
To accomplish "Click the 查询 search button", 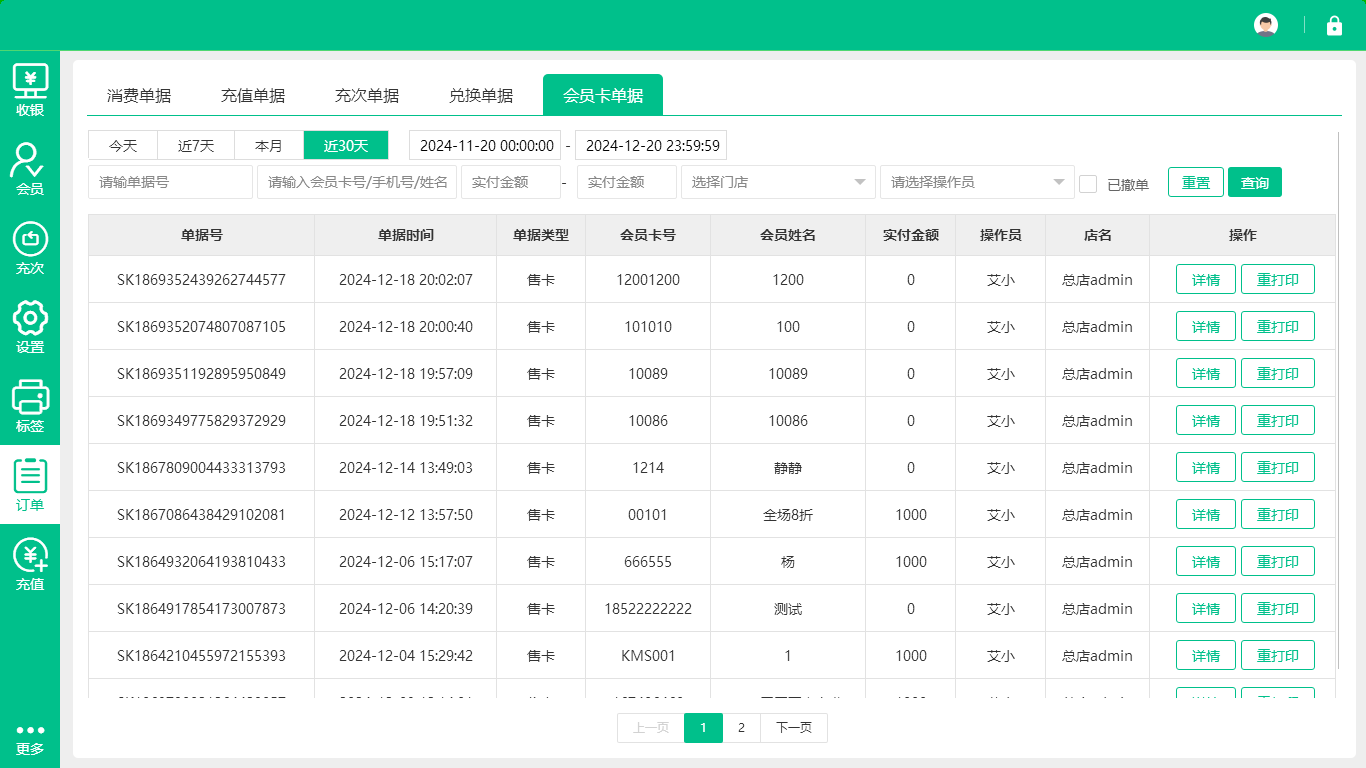I will point(1254,182).
